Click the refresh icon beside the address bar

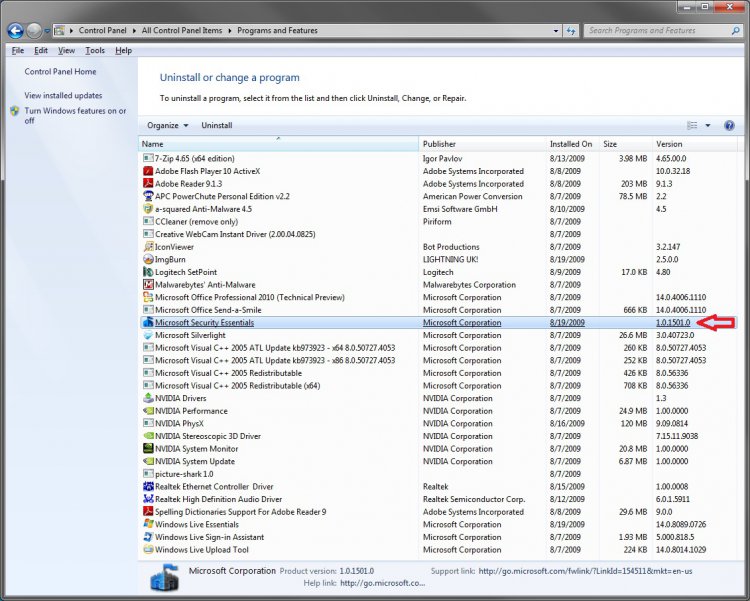click(x=571, y=31)
